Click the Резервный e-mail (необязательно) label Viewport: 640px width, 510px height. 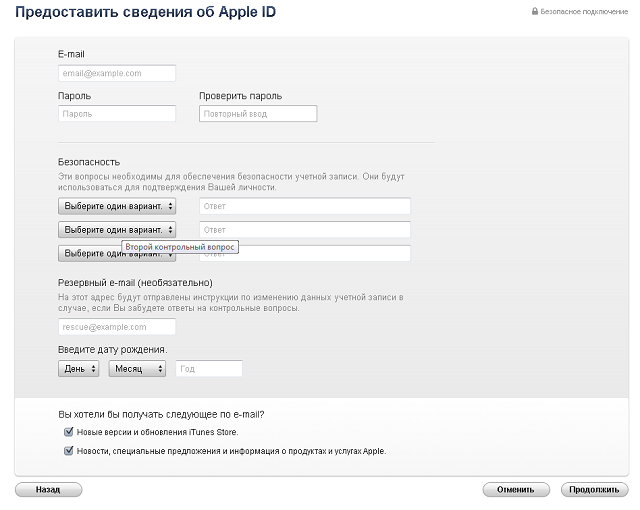pos(135,283)
